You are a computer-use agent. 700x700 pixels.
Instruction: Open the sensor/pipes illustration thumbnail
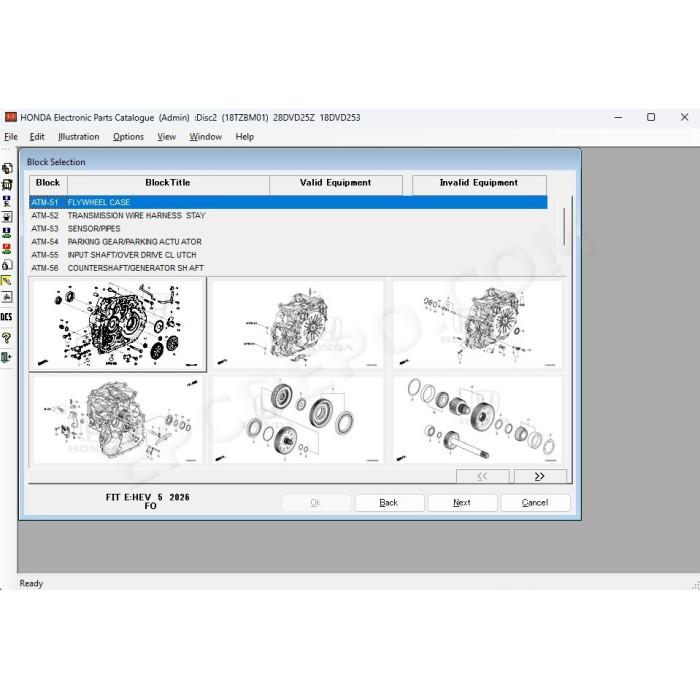coord(477,325)
